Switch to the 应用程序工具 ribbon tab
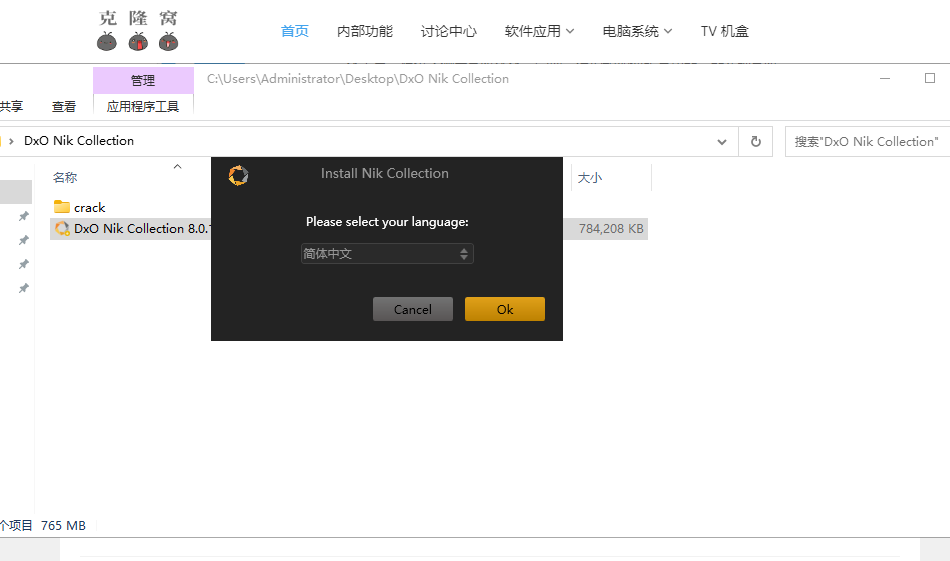The height and width of the screenshot is (561, 950). 143,106
